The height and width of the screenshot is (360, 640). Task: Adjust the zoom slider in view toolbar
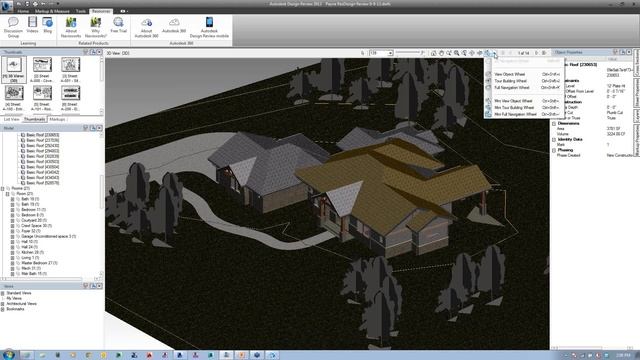pos(408,53)
